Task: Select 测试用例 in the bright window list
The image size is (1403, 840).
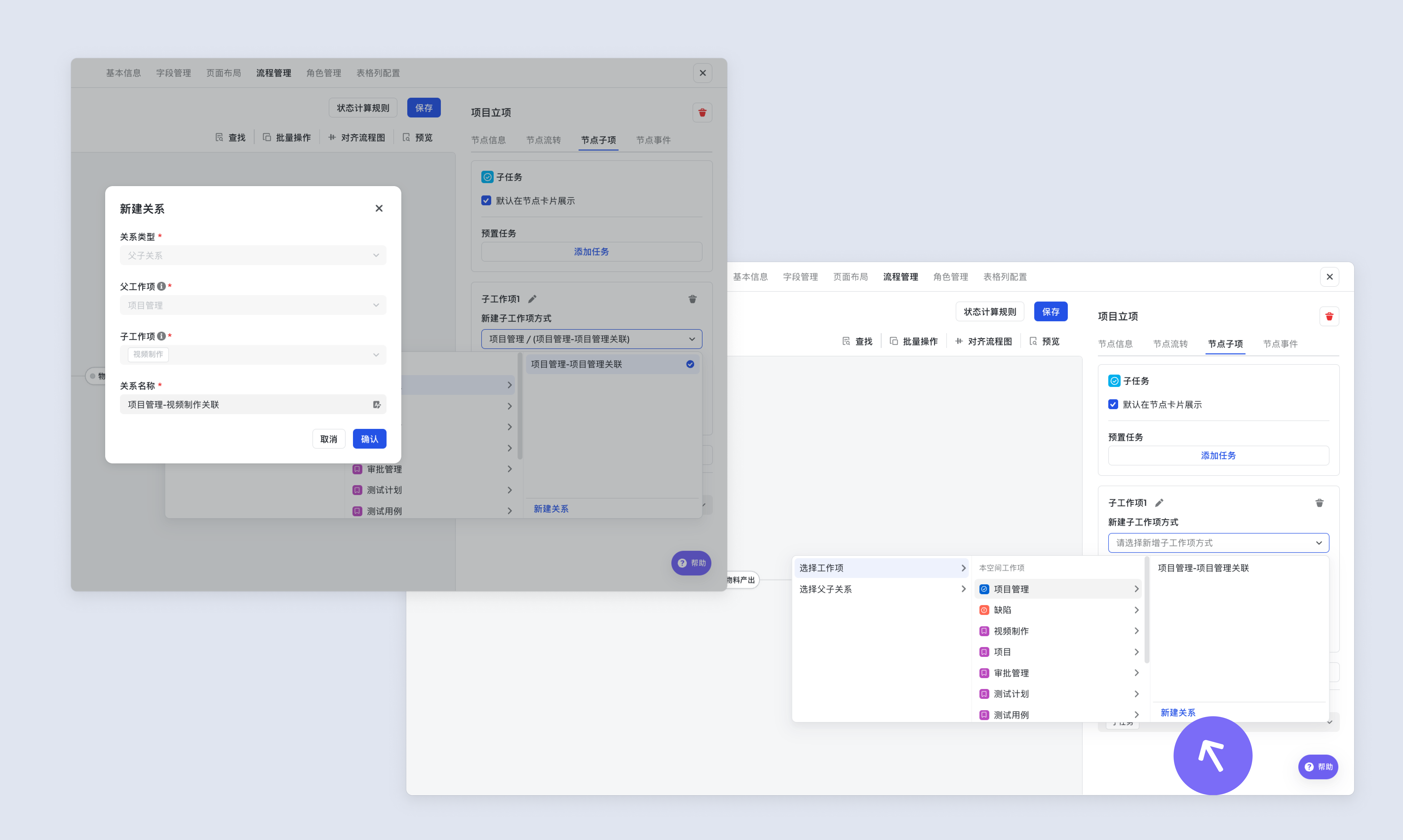Action: coord(1058,715)
